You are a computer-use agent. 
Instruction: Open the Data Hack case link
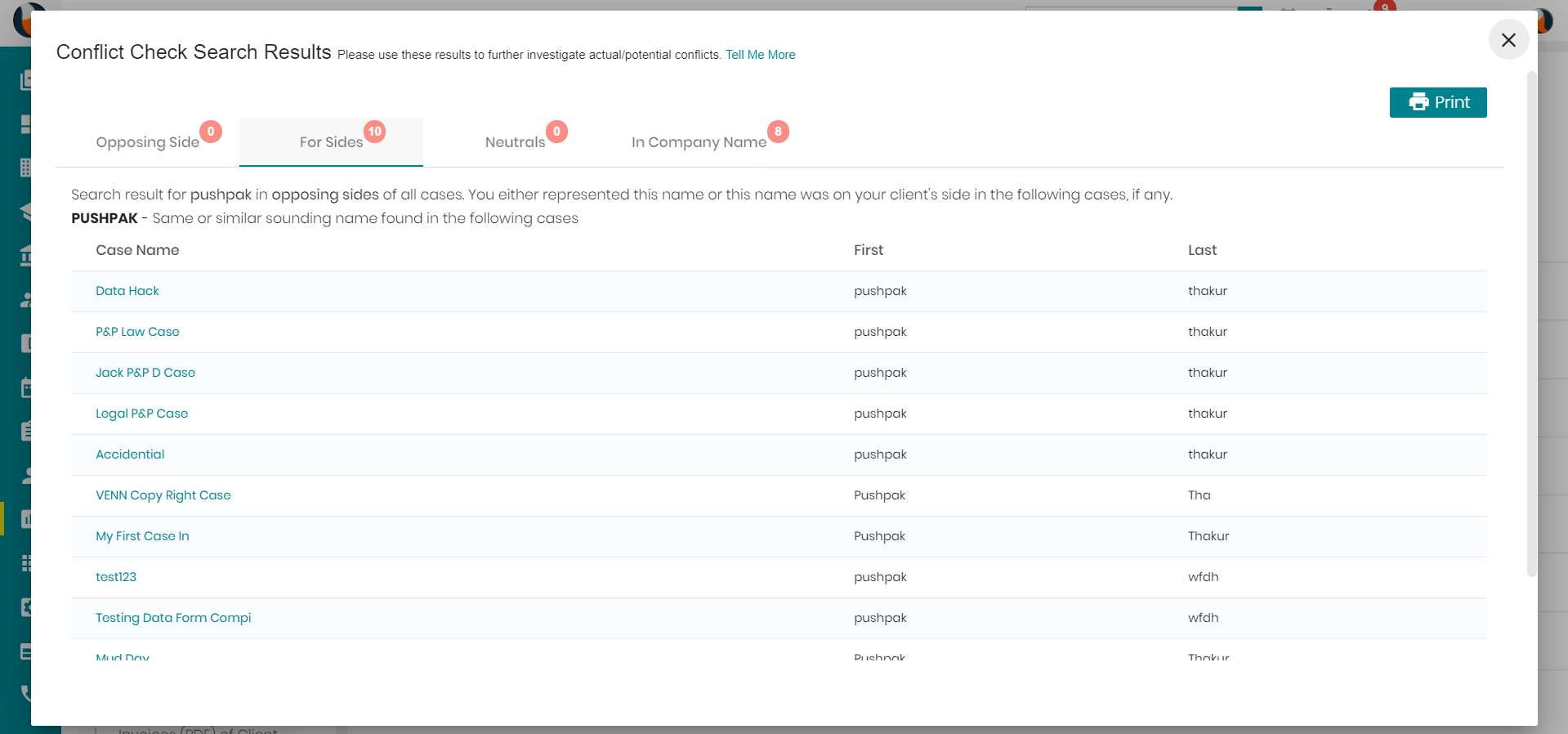pyautogui.click(x=127, y=291)
